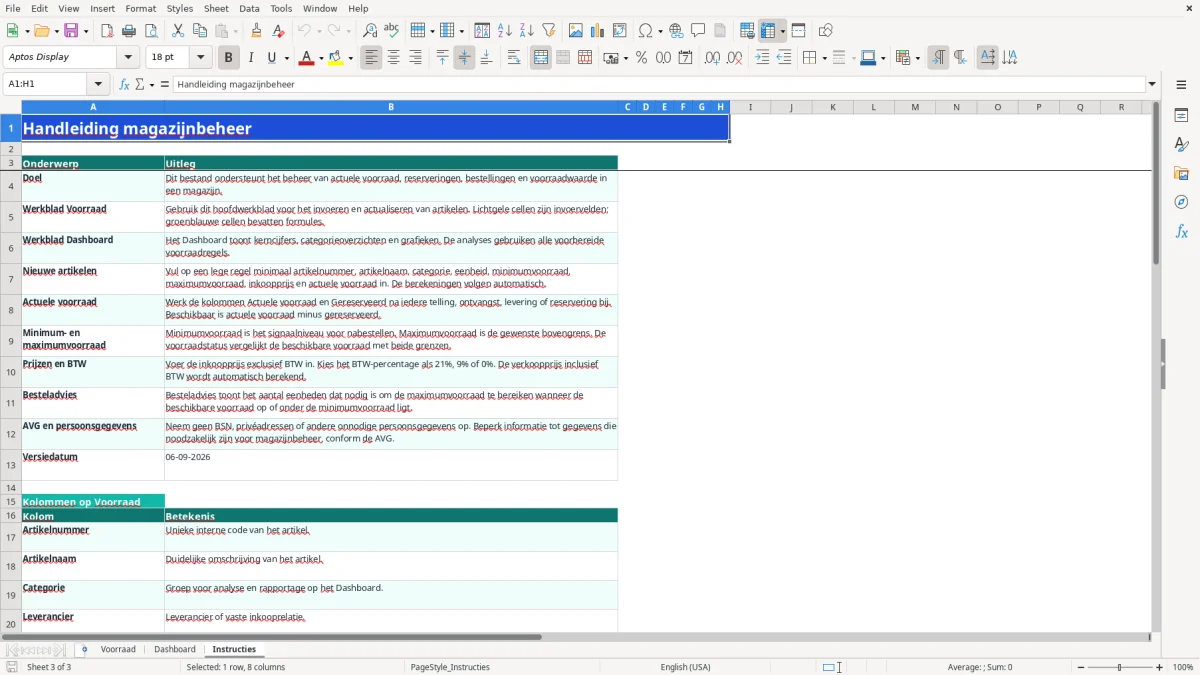Toggle Center Horizontally alignment button
This screenshot has width=1200, height=675.
pyautogui.click(x=393, y=58)
